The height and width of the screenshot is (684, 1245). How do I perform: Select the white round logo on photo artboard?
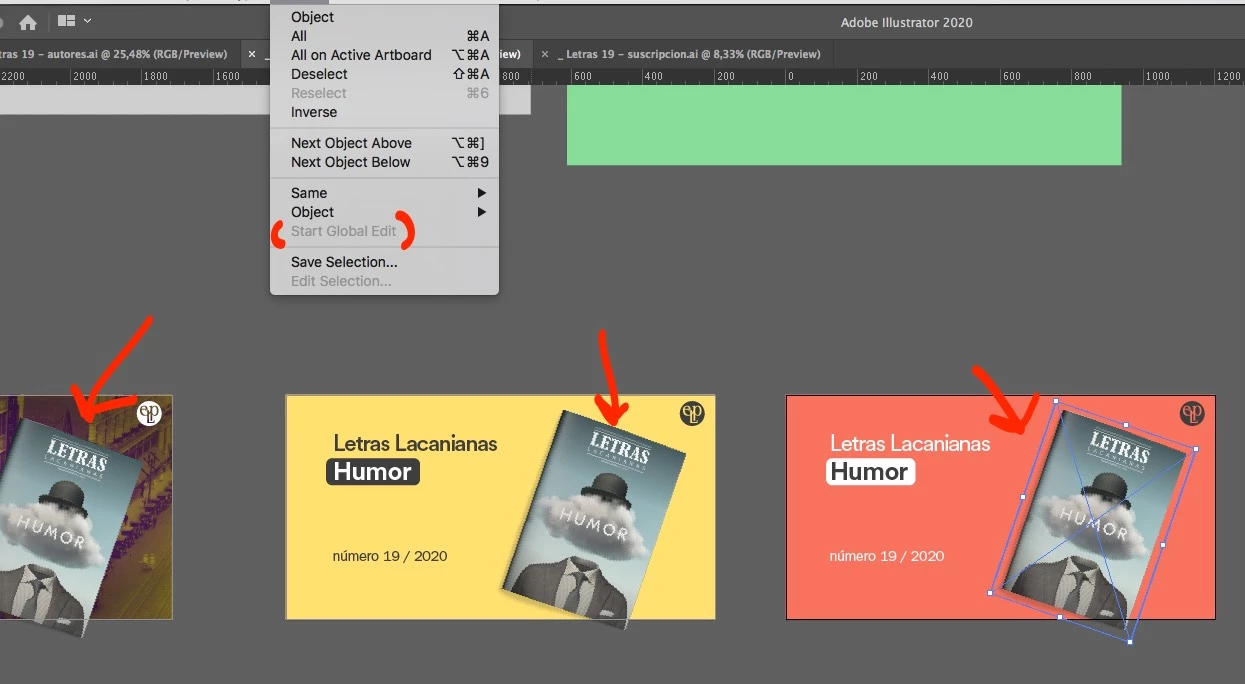(149, 413)
